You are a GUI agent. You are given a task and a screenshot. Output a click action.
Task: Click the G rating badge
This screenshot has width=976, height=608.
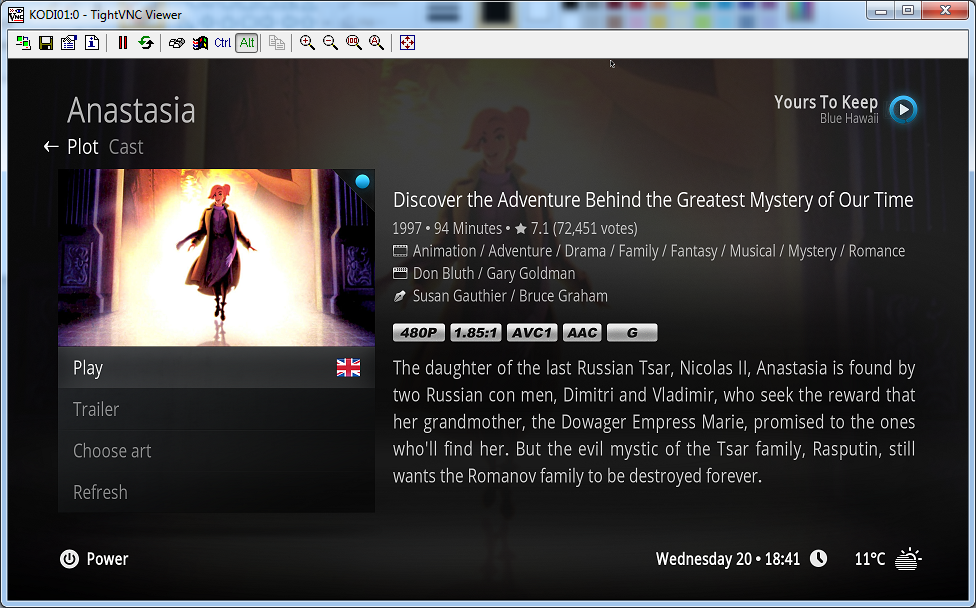click(x=632, y=333)
